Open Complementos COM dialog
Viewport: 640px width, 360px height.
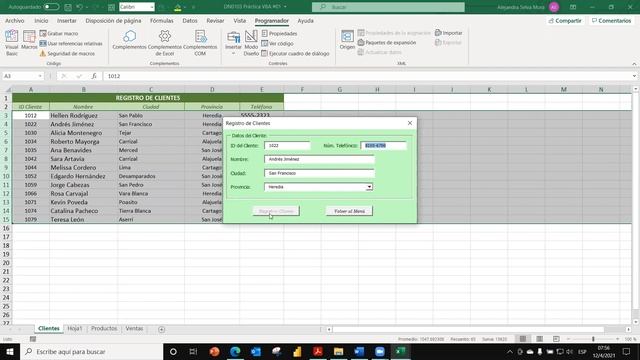coord(200,42)
